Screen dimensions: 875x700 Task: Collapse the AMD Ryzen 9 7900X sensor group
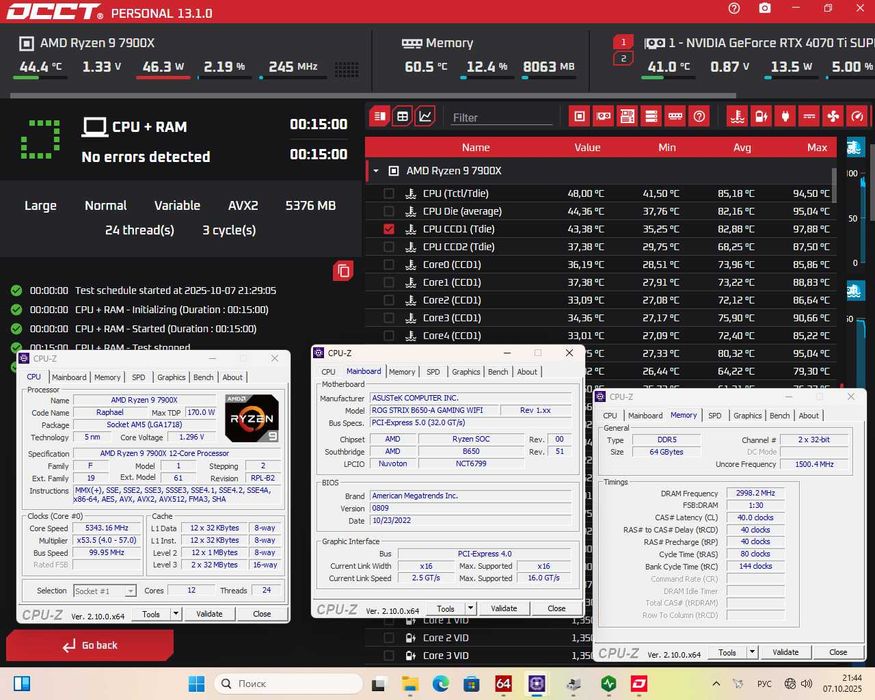click(376, 171)
